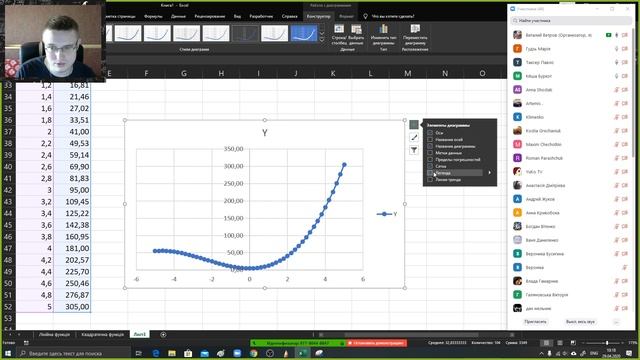Click Klimenko muted microphone icon
Image resolution: width=640 pixels, height=360 pixels.
(617, 117)
